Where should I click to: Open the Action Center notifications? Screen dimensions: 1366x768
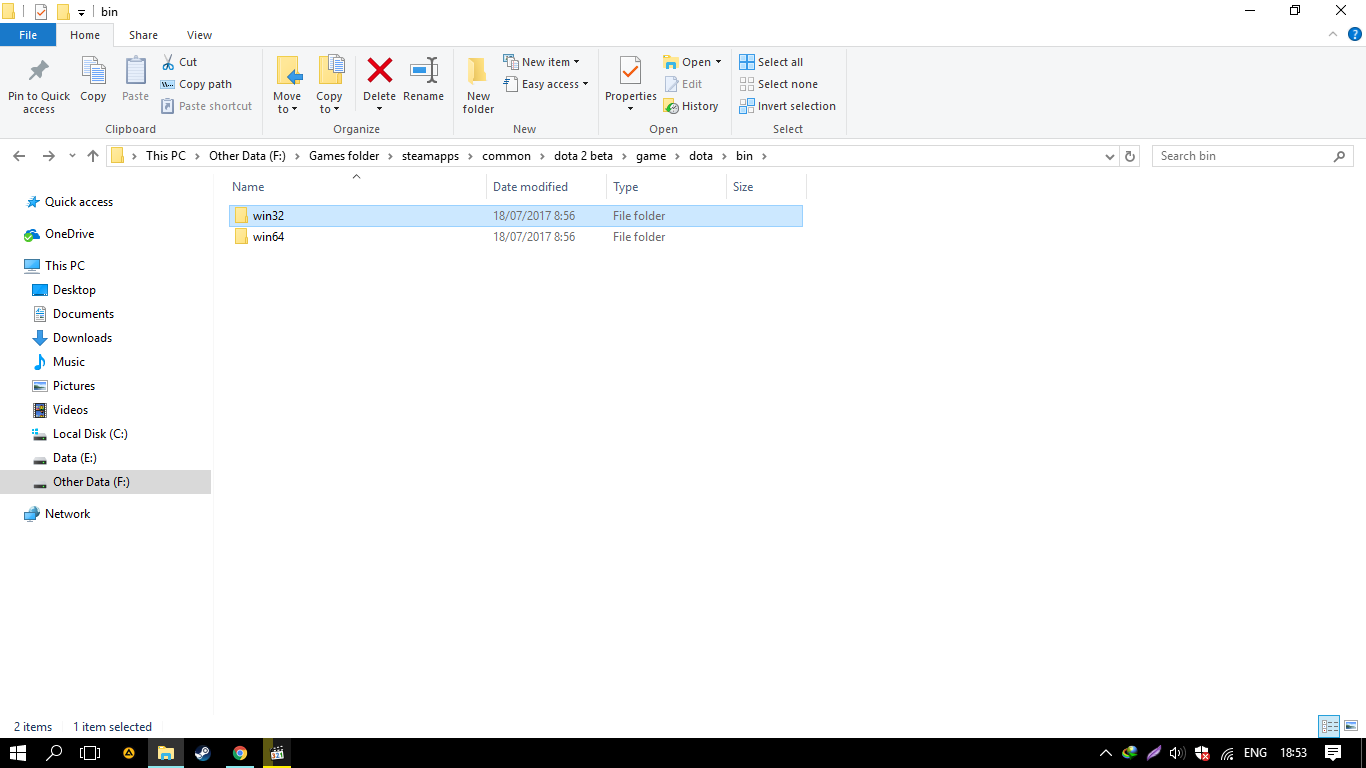(1332, 753)
